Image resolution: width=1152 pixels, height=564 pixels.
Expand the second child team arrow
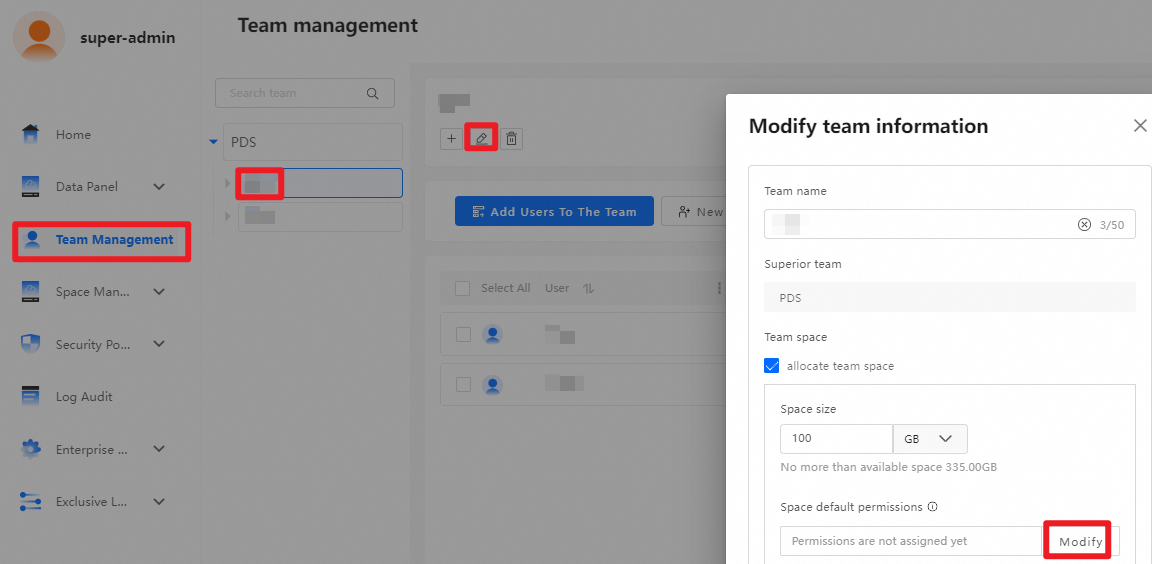coord(228,217)
